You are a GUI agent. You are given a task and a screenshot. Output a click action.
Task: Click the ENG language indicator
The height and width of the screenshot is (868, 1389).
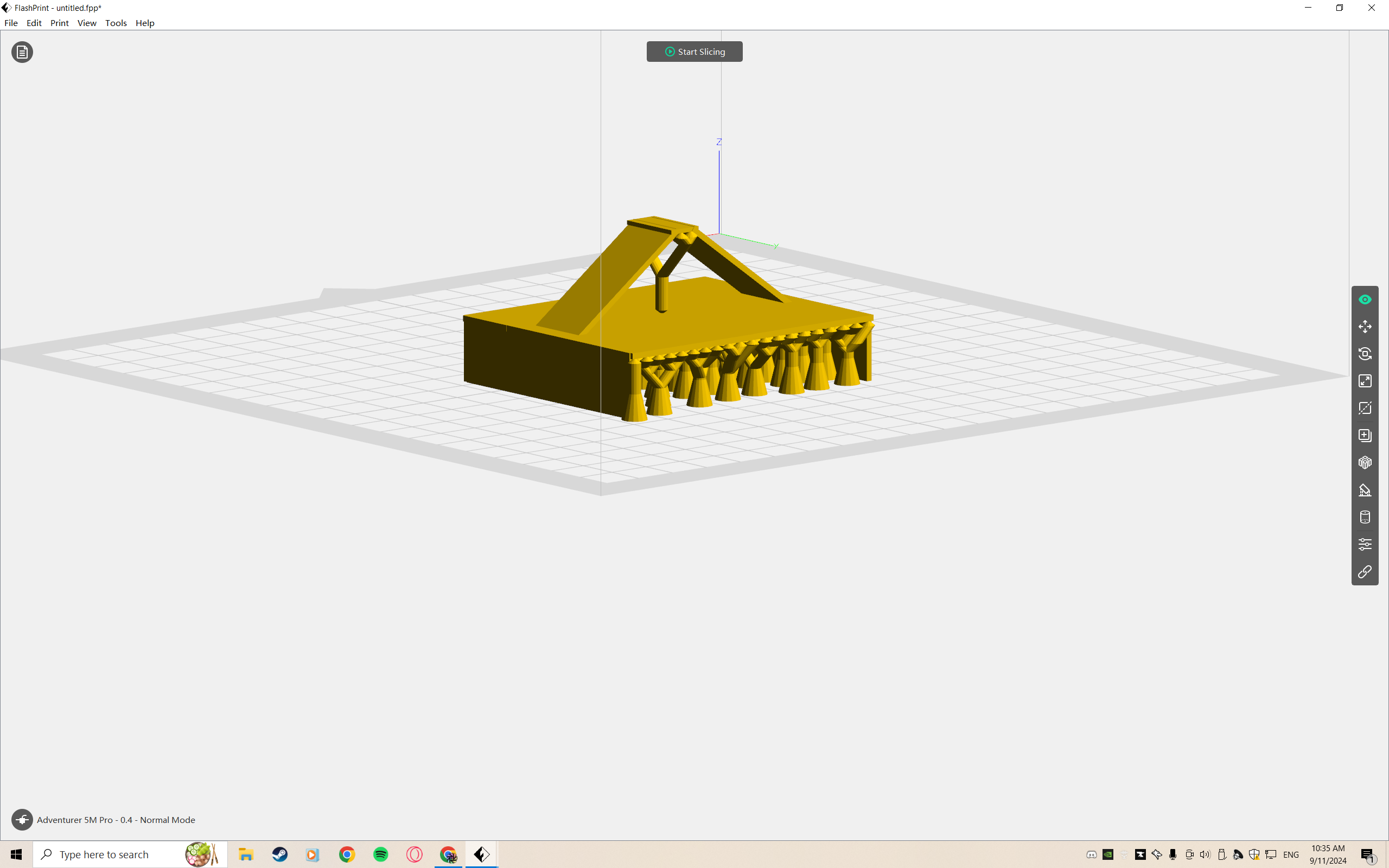click(1291, 854)
